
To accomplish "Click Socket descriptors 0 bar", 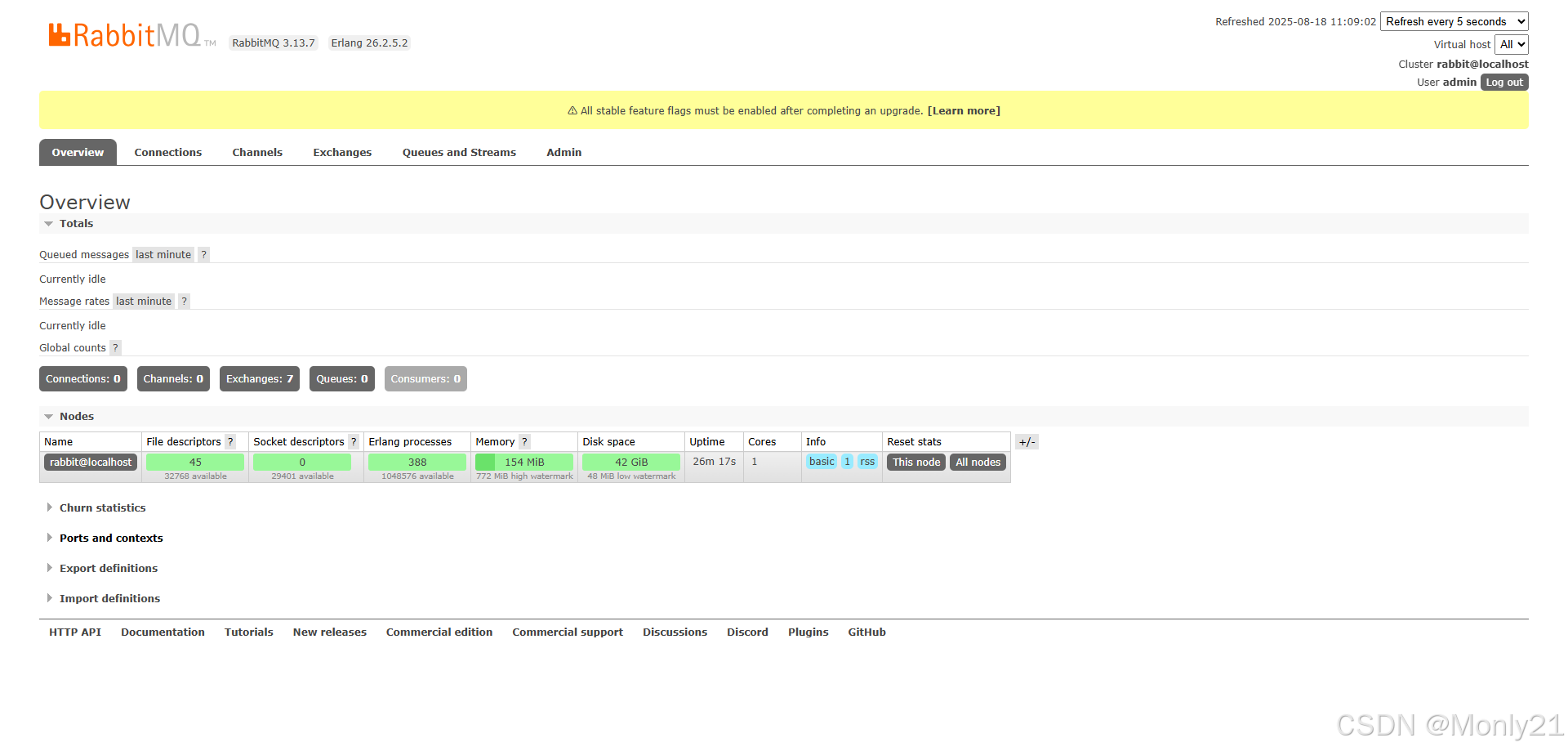I will tap(302, 463).
